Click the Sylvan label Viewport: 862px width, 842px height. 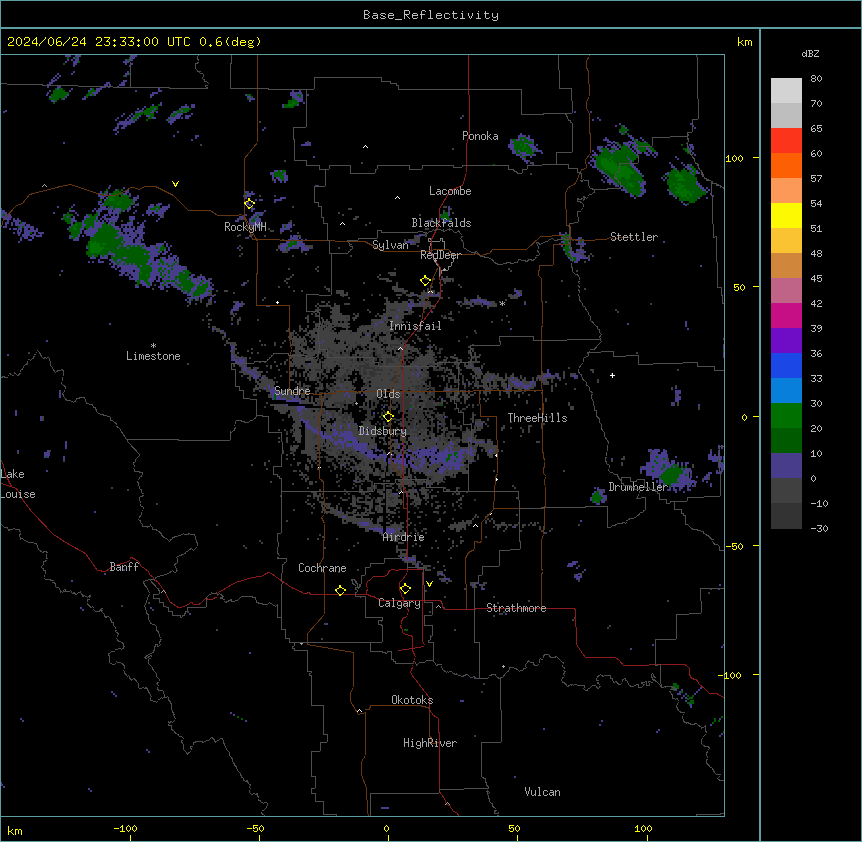click(390, 245)
